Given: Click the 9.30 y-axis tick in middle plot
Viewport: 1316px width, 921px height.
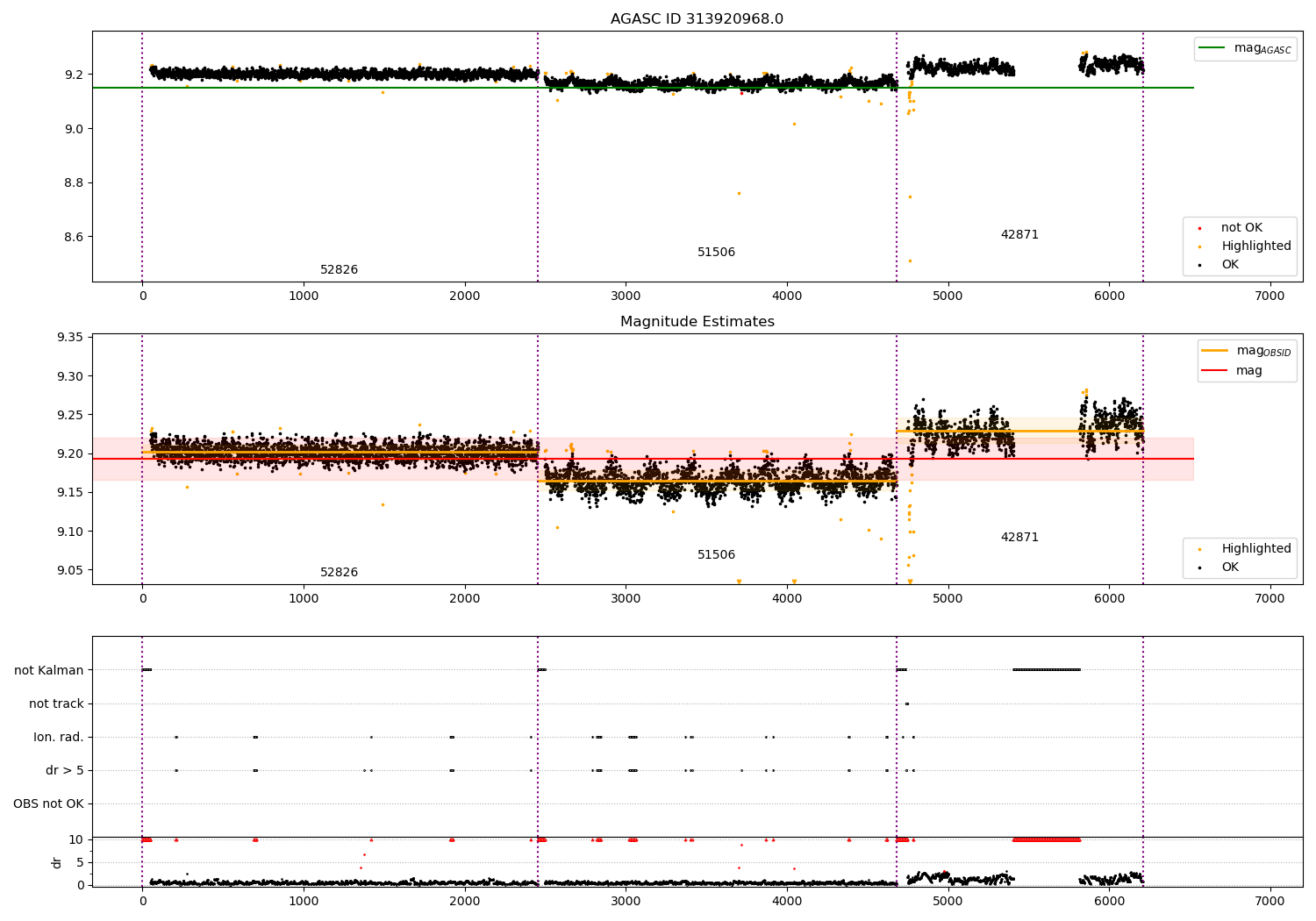Looking at the screenshot, I should click(70, 377).
